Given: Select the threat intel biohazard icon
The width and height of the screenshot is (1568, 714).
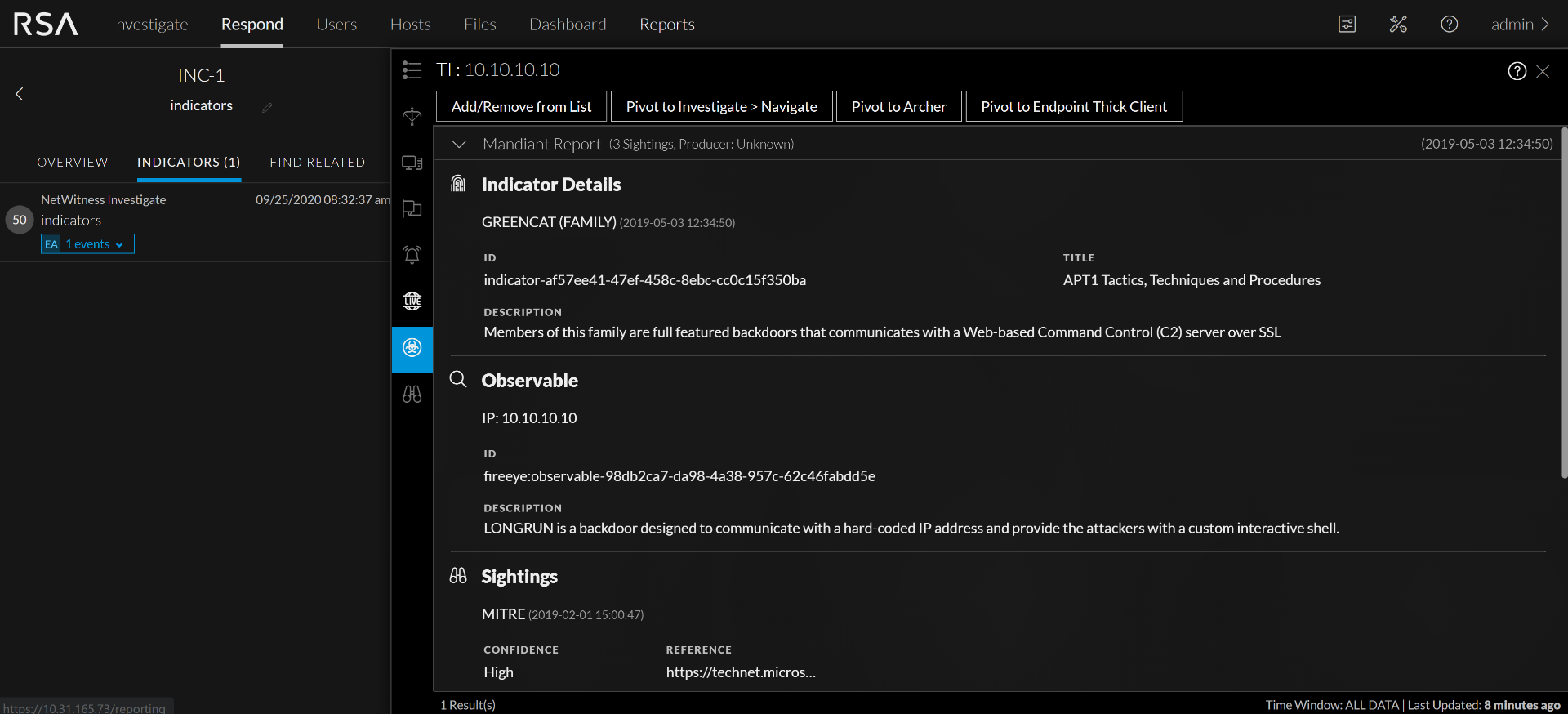Looking at the screenshot, I should (412, 349).
